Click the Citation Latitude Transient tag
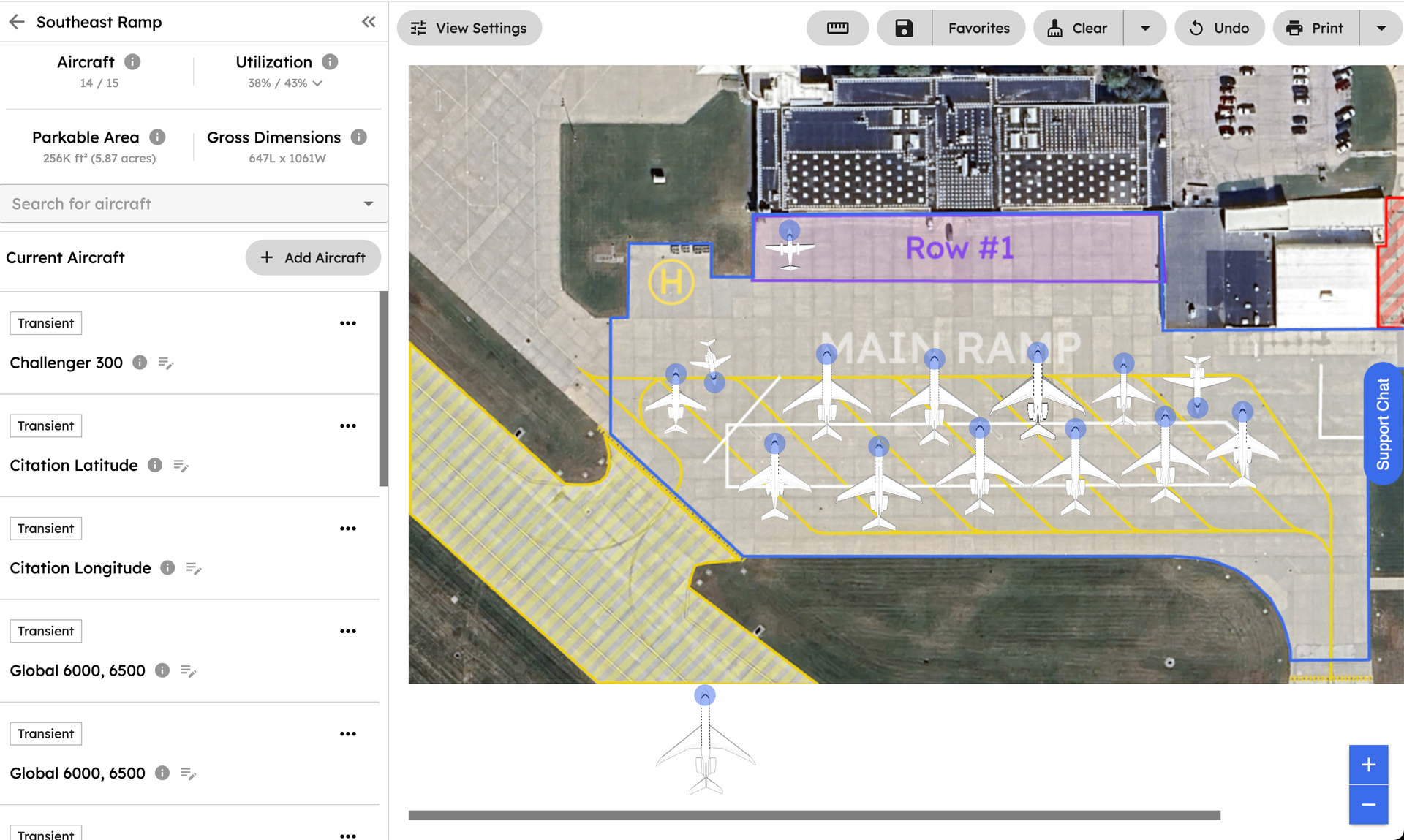 pos(46,425)
